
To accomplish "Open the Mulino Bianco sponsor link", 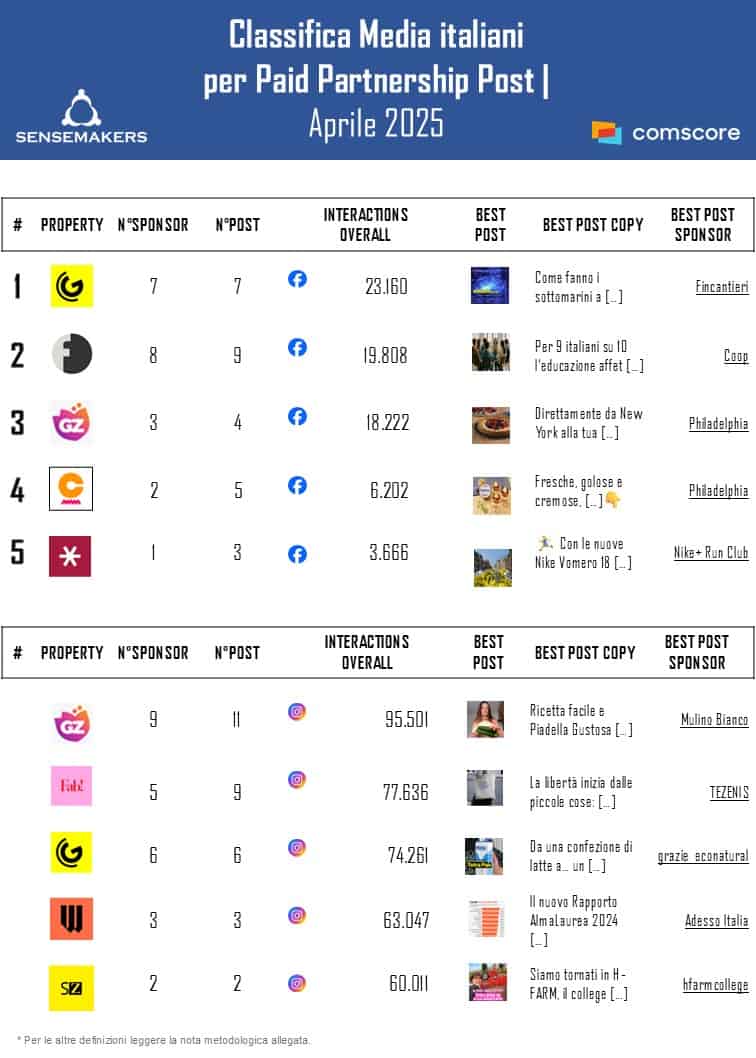I will pos(712,720).
